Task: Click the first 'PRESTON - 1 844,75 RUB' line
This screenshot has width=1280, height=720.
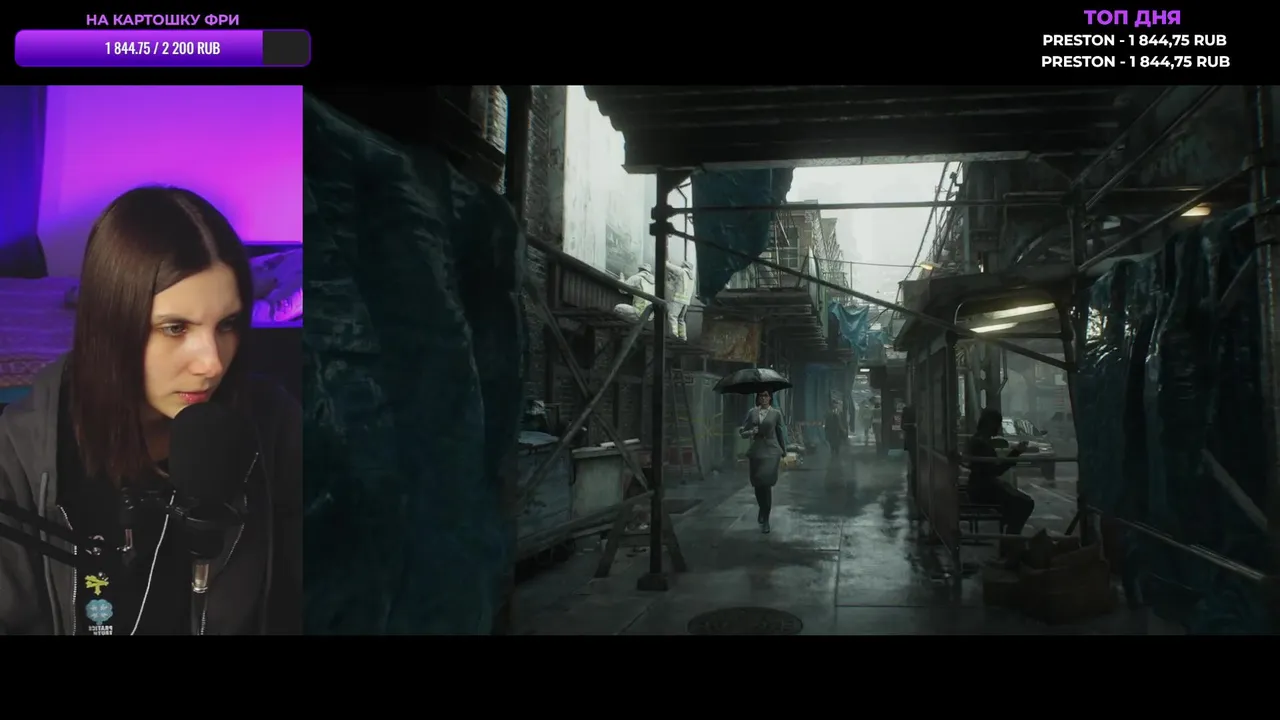Action: (x=1134, y=40)
